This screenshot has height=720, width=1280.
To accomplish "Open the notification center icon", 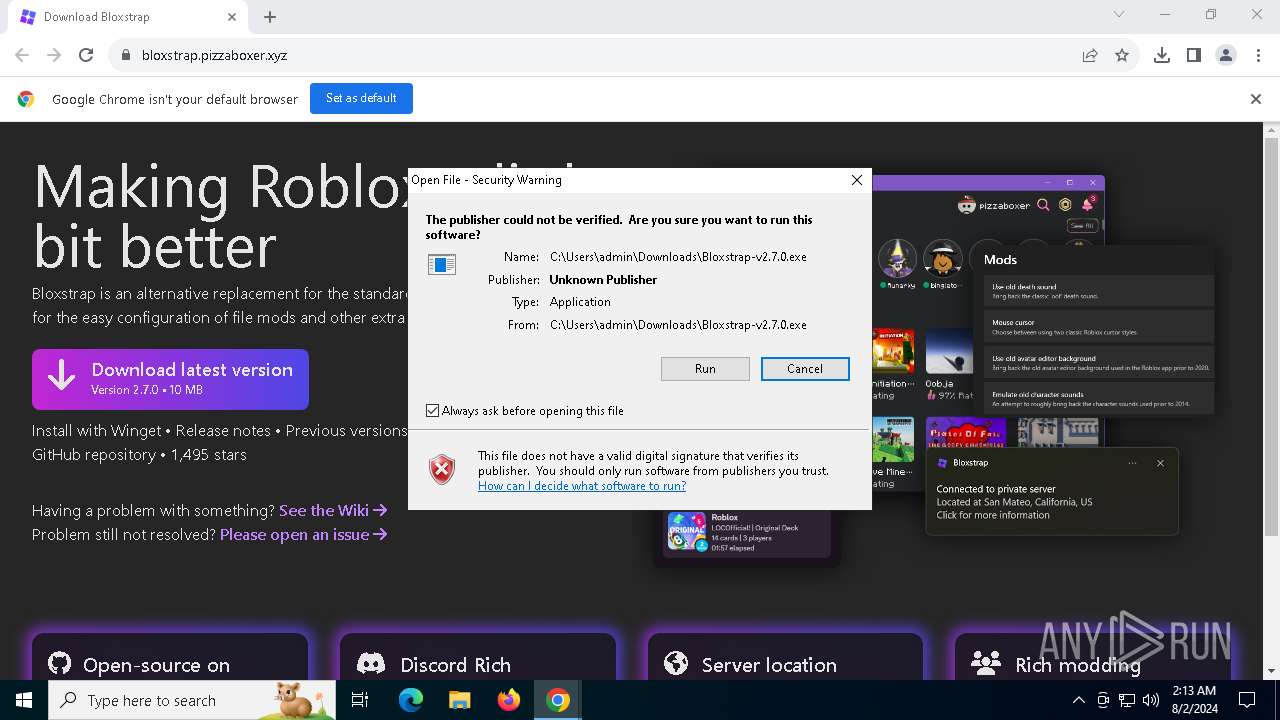I will pos(1247,700).
